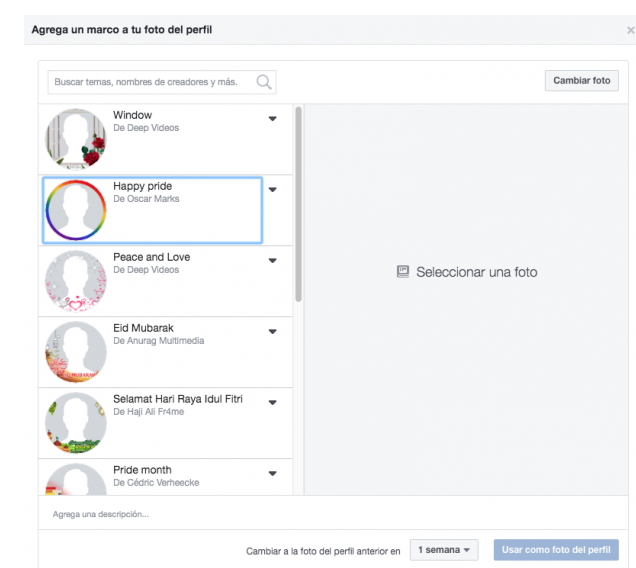Image resolution: width=636 pixels, height=568 pixels.
Task: Click the frame search input field
Action: 150,82
